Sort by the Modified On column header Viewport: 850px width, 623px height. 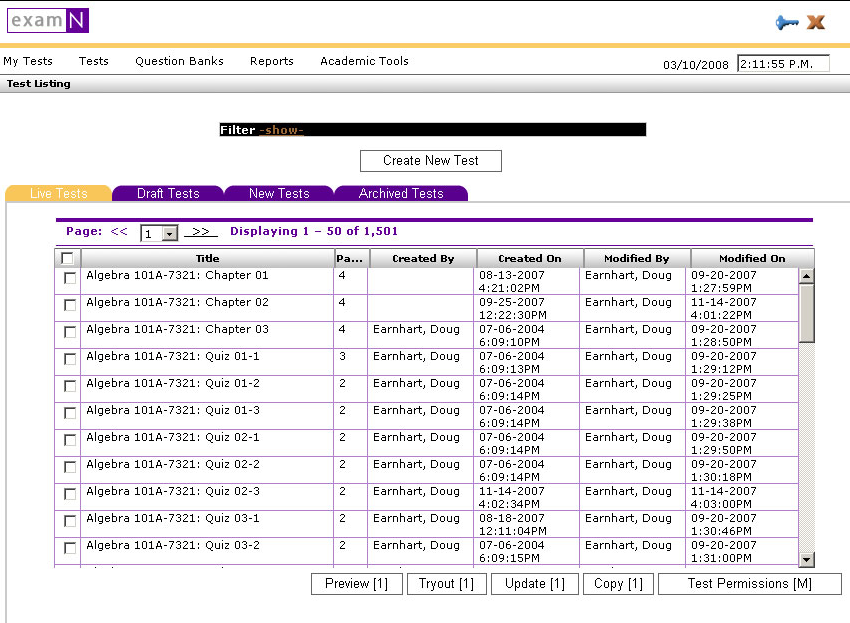pos(753,257)
